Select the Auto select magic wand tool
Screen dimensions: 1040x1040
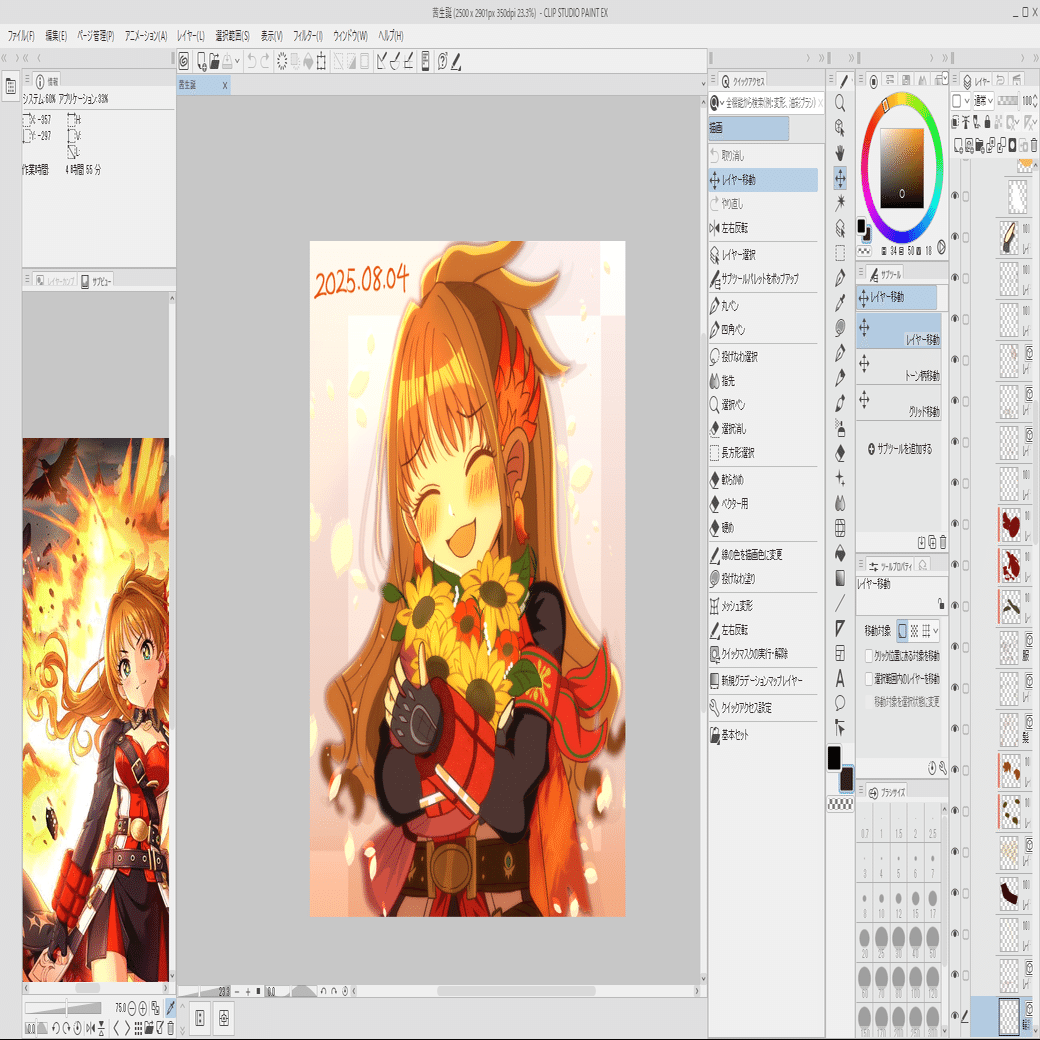(840, 202)
